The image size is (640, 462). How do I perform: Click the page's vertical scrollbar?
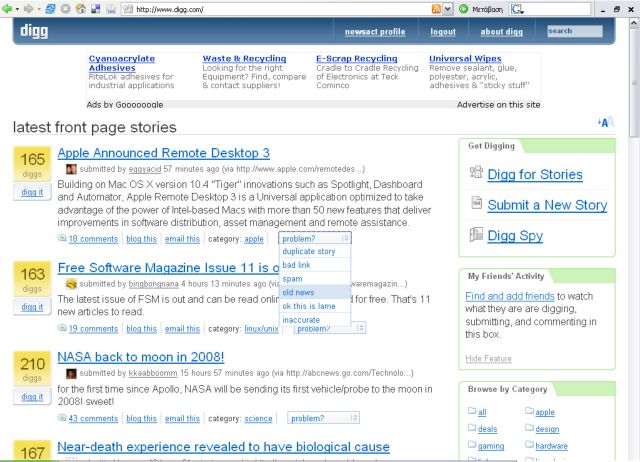coord(633,250)
